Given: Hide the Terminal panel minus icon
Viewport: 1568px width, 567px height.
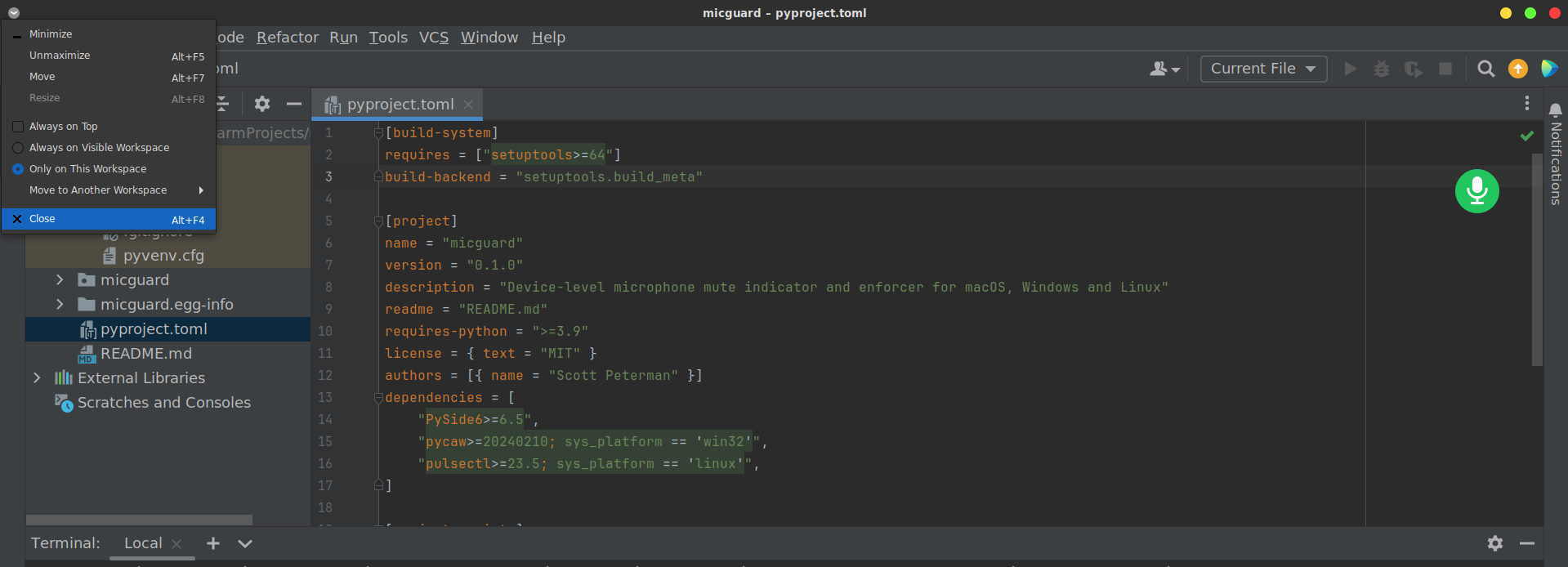Looking at the screenshot, I should (x=1526, y=542).
